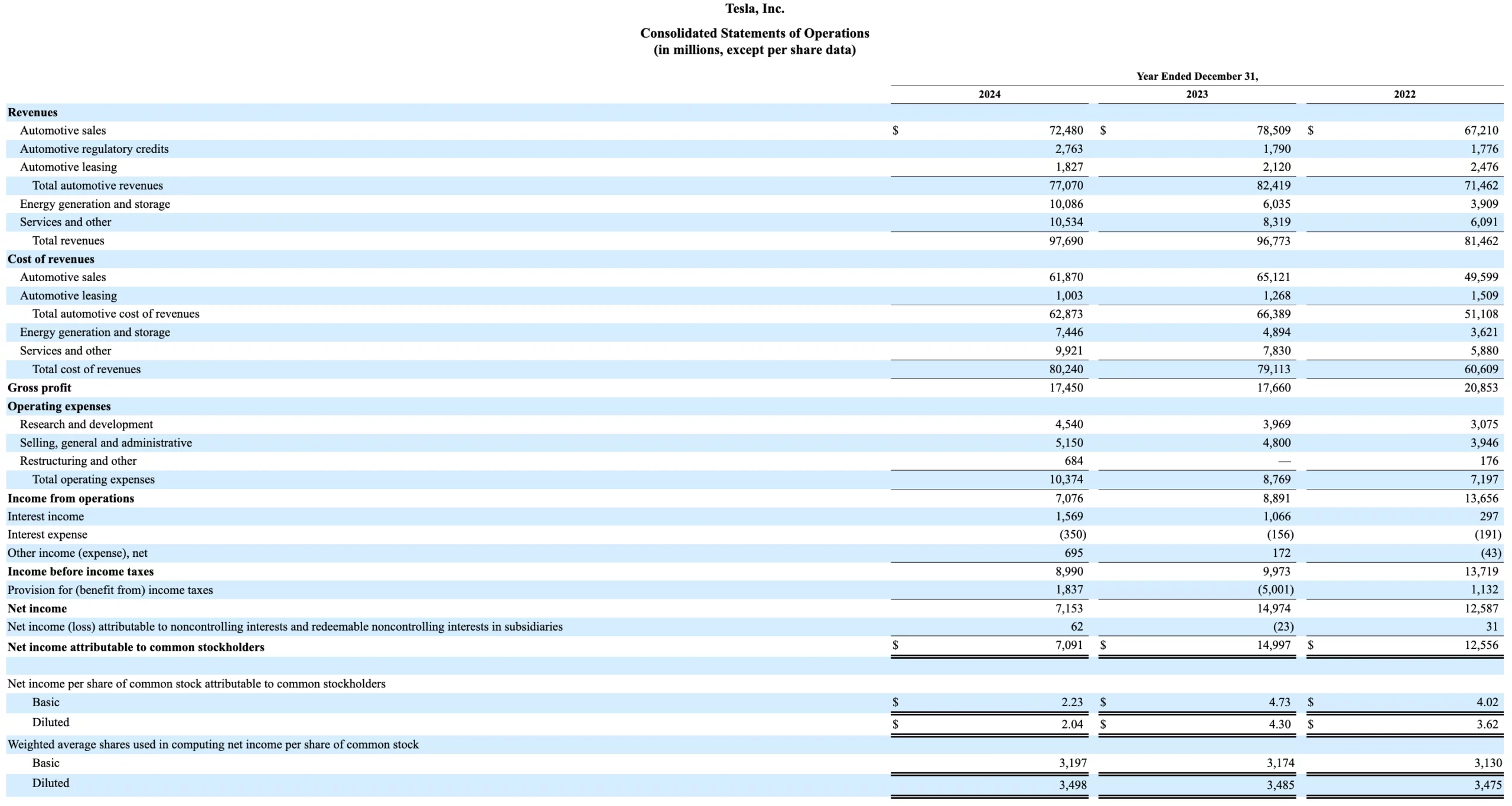Click 'Year Ended December 31,' header

1197,76
